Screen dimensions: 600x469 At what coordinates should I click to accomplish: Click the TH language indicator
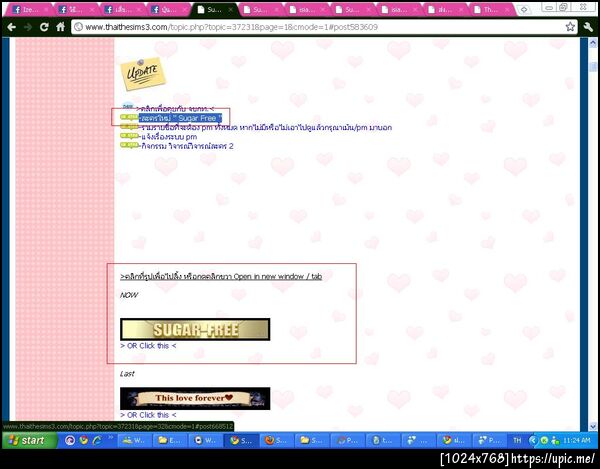click(517, 440)
